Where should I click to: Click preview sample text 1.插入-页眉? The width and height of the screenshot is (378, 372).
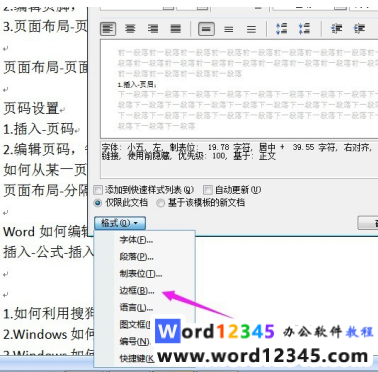[x=137, y=85]
